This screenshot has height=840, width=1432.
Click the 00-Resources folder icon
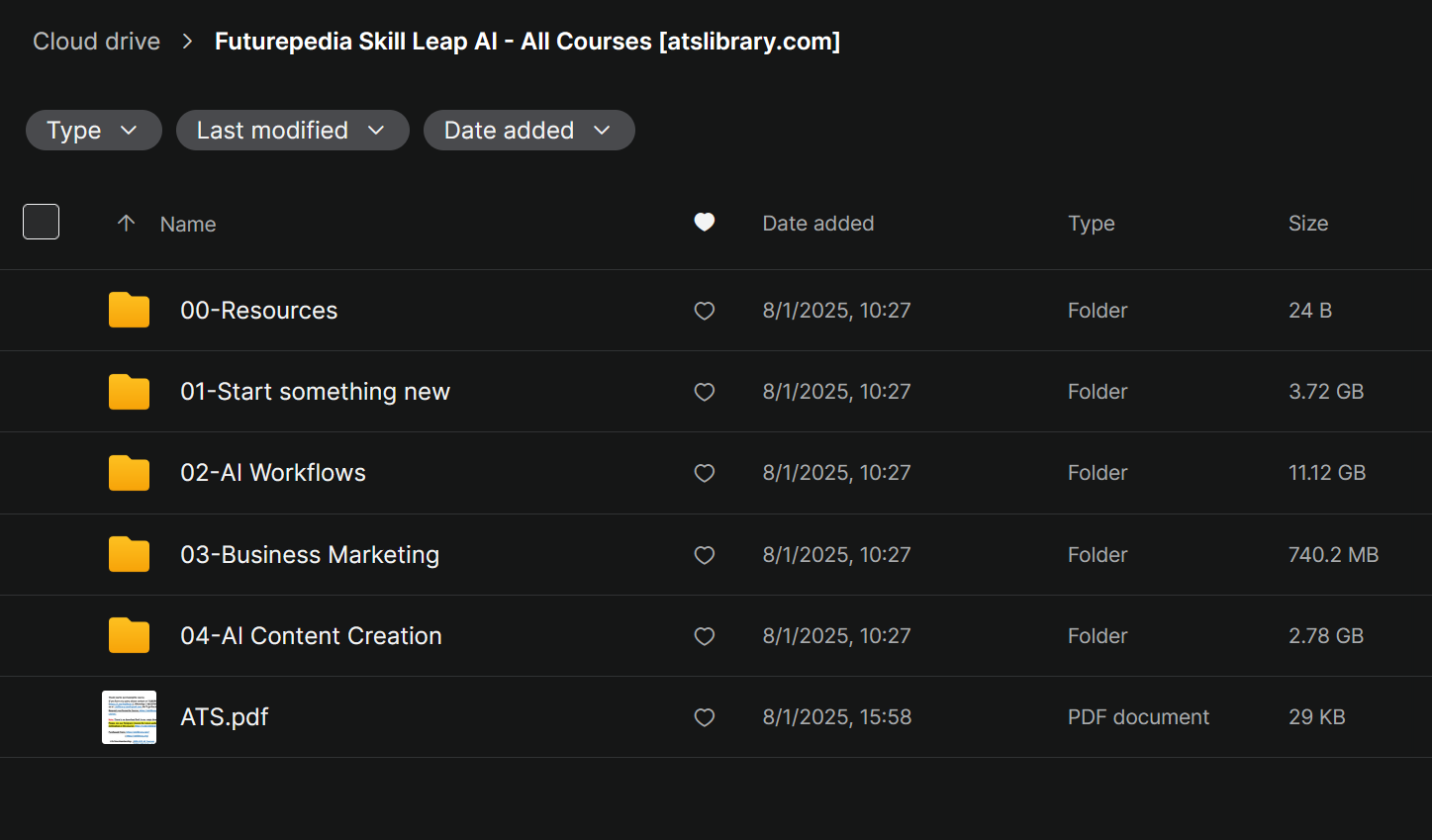click(129, 311)
